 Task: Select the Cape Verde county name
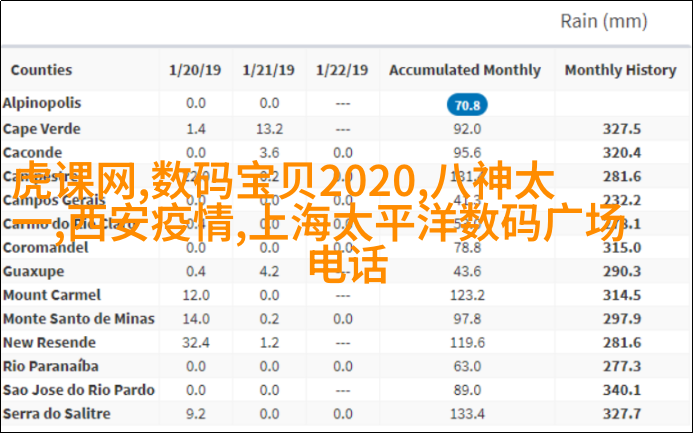tap(42, 129)
